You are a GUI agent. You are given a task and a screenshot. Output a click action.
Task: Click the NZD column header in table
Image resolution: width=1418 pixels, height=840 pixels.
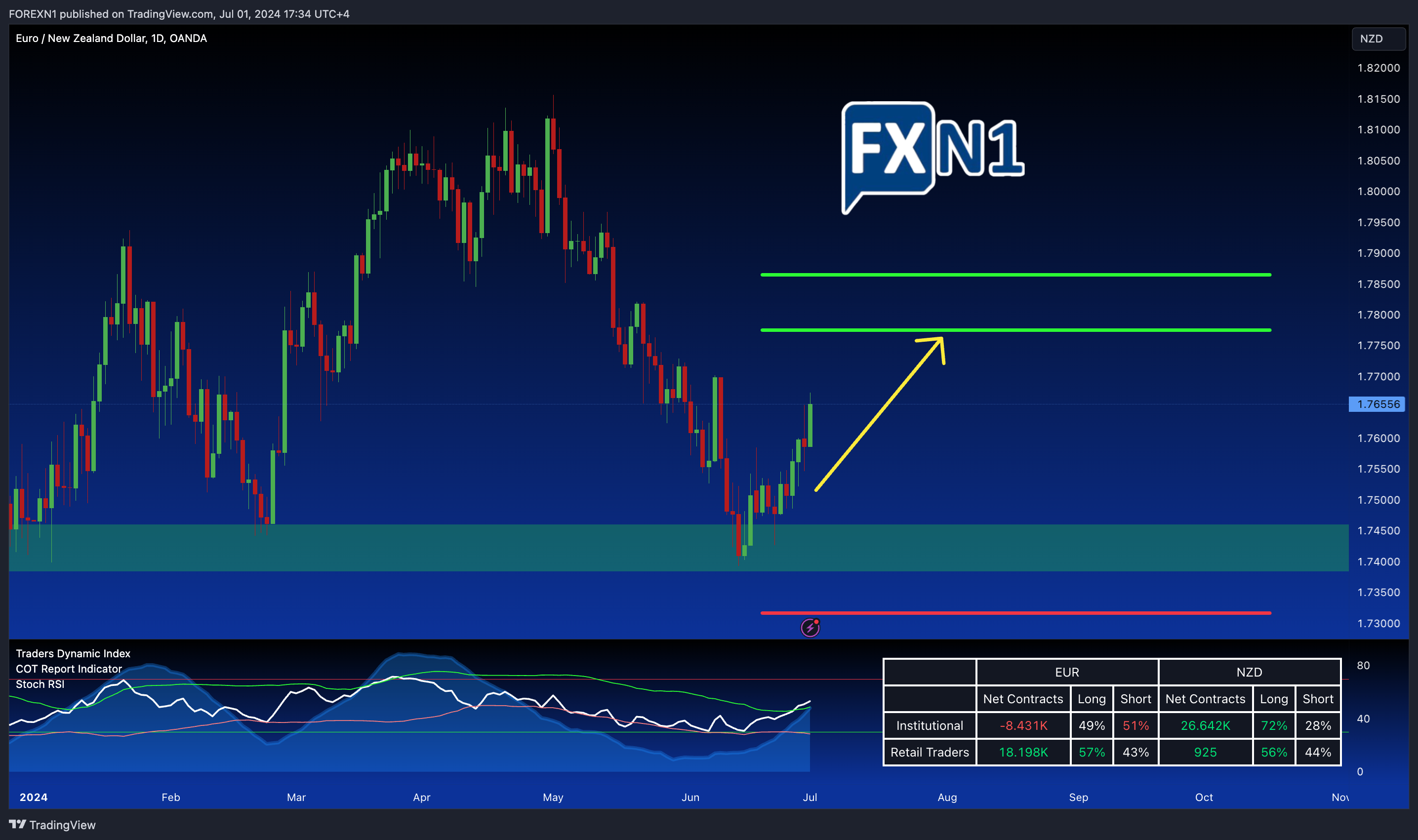point(1249,672)
